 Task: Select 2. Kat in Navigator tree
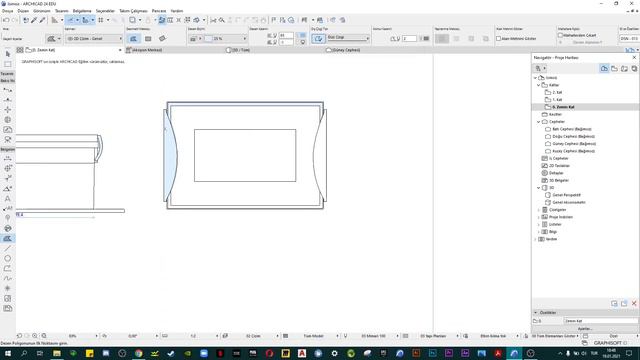tap(557, 93)
